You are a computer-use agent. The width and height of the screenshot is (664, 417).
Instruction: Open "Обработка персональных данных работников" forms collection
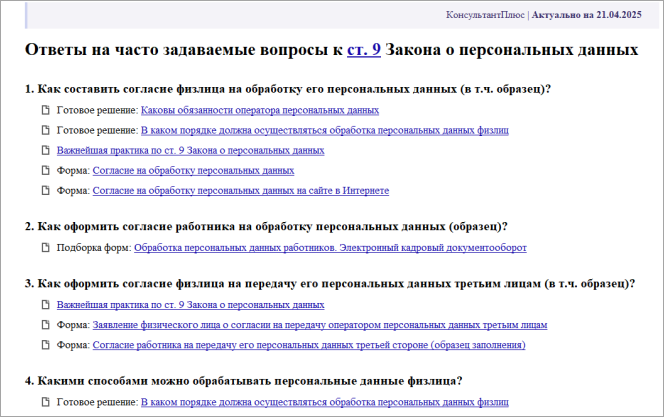[x=330, y=248]
